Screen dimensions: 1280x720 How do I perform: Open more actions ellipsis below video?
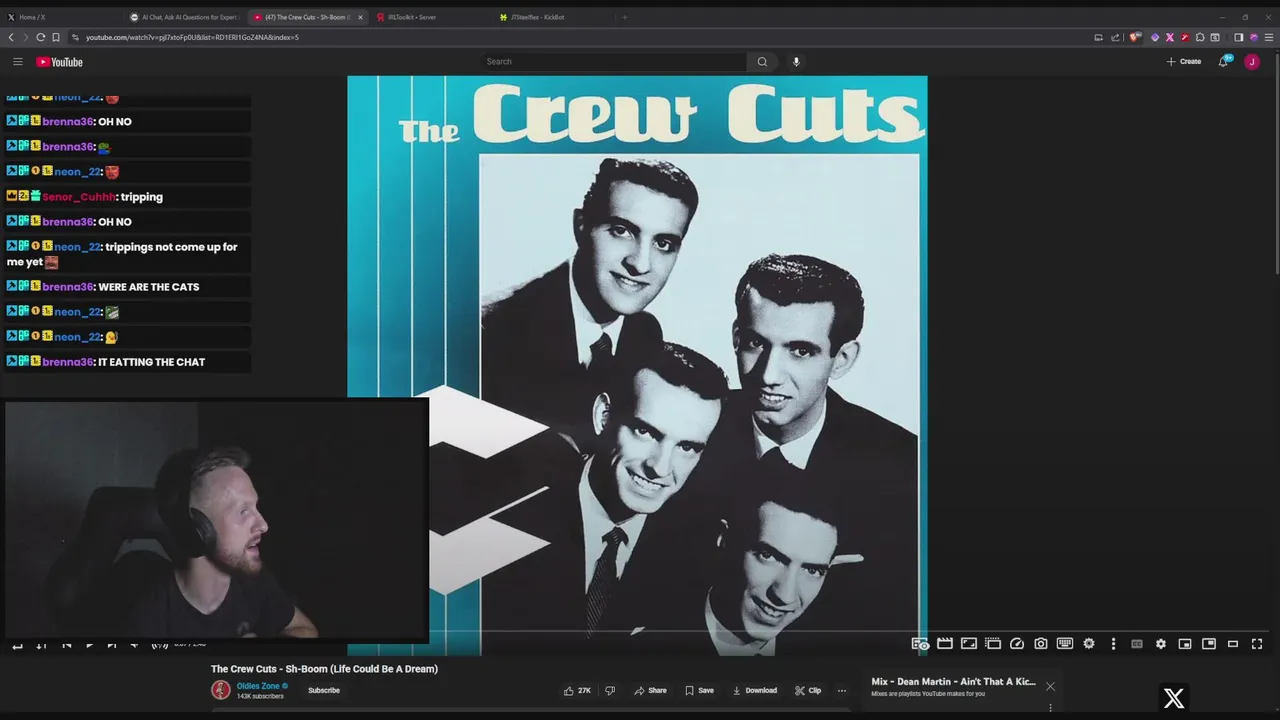(842, 690)
